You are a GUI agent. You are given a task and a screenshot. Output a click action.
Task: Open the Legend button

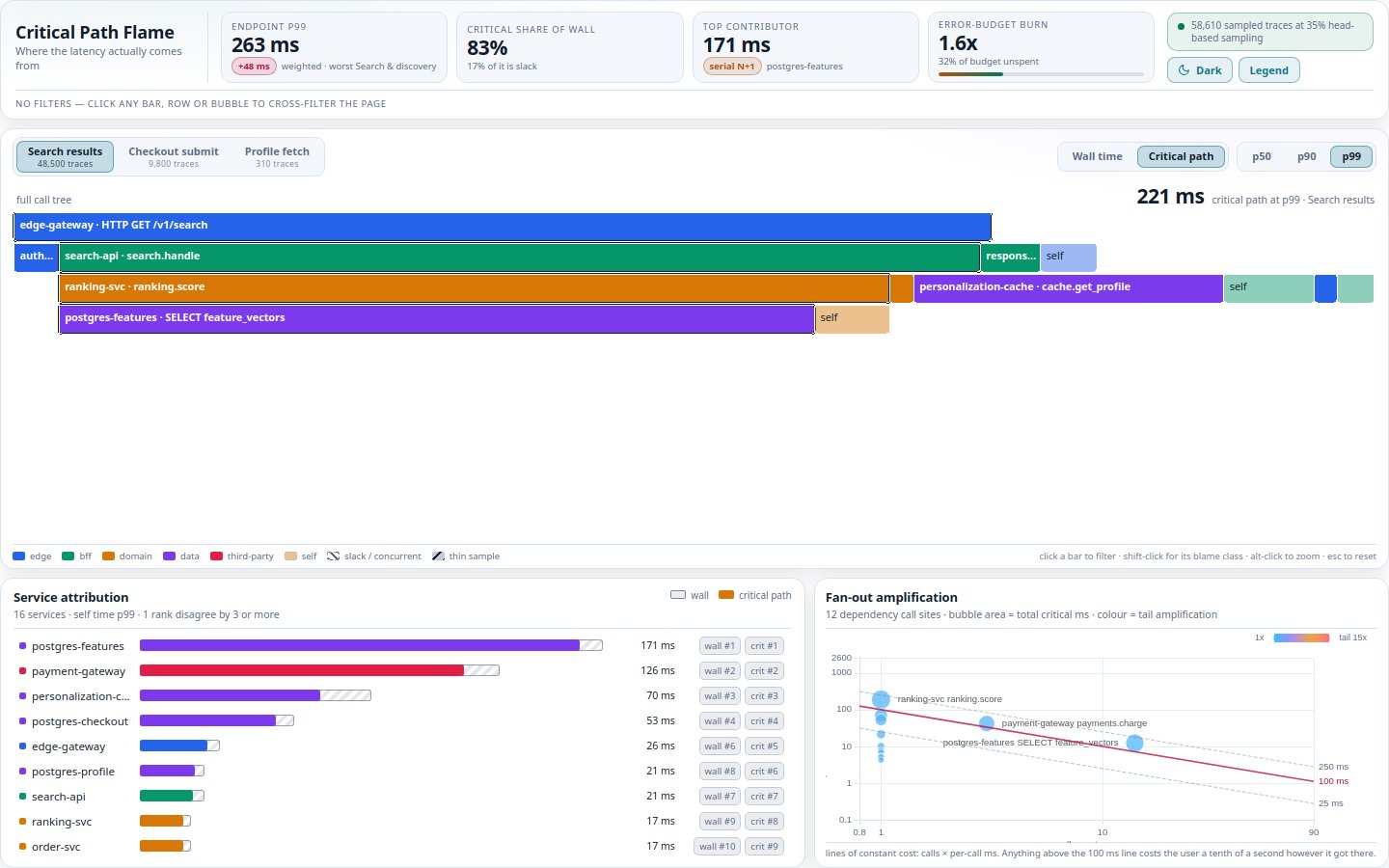coord(1268,70)
